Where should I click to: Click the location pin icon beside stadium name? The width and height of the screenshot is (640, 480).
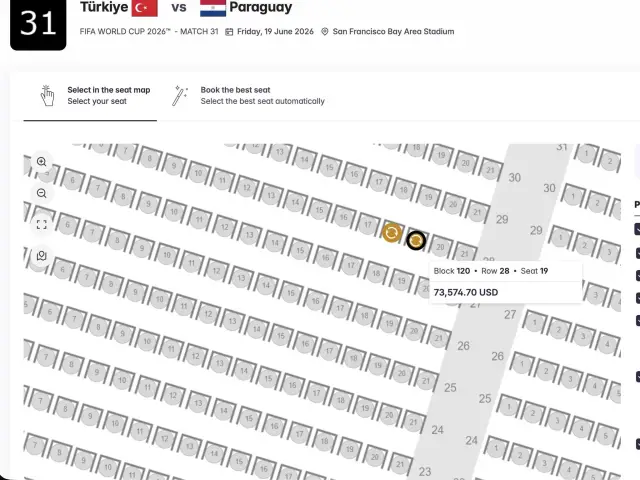point(324,32)
